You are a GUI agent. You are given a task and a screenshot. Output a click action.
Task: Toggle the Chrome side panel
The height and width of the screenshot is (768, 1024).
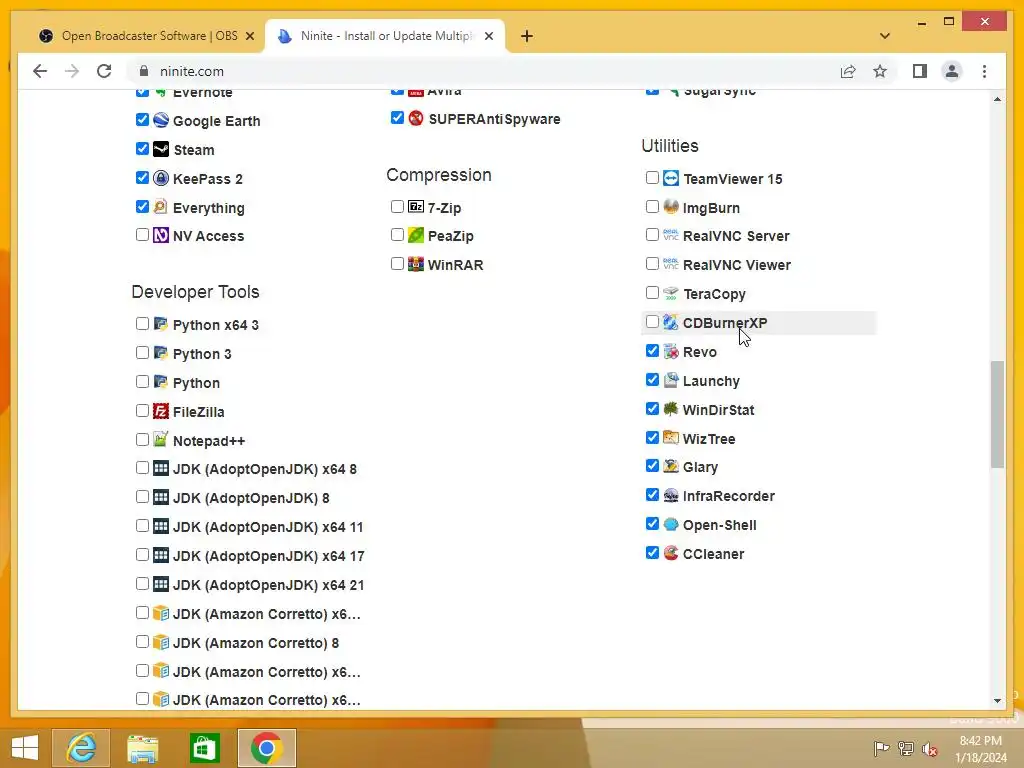click(920, 71)
